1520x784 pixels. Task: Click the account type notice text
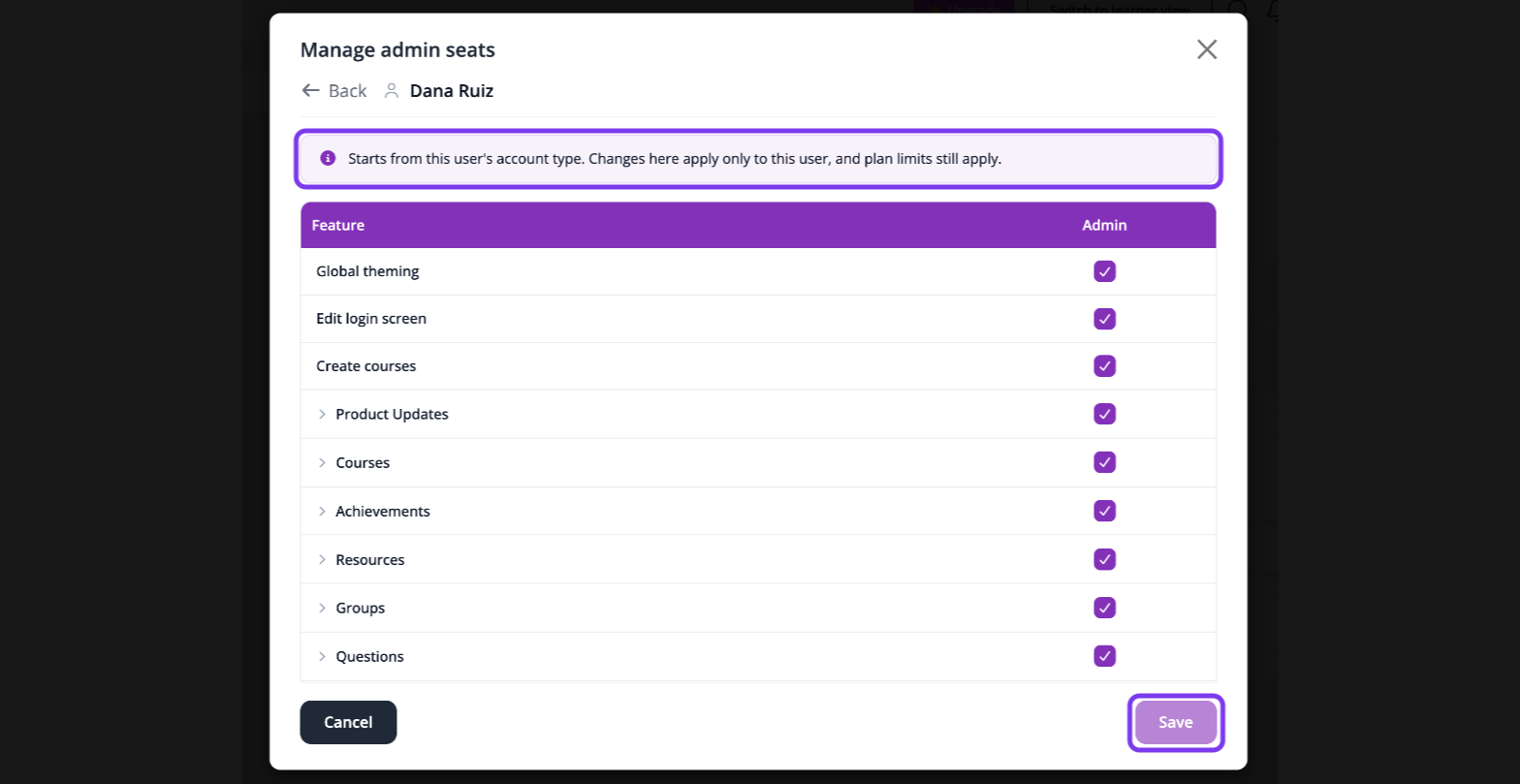click(x=675, y=158)
